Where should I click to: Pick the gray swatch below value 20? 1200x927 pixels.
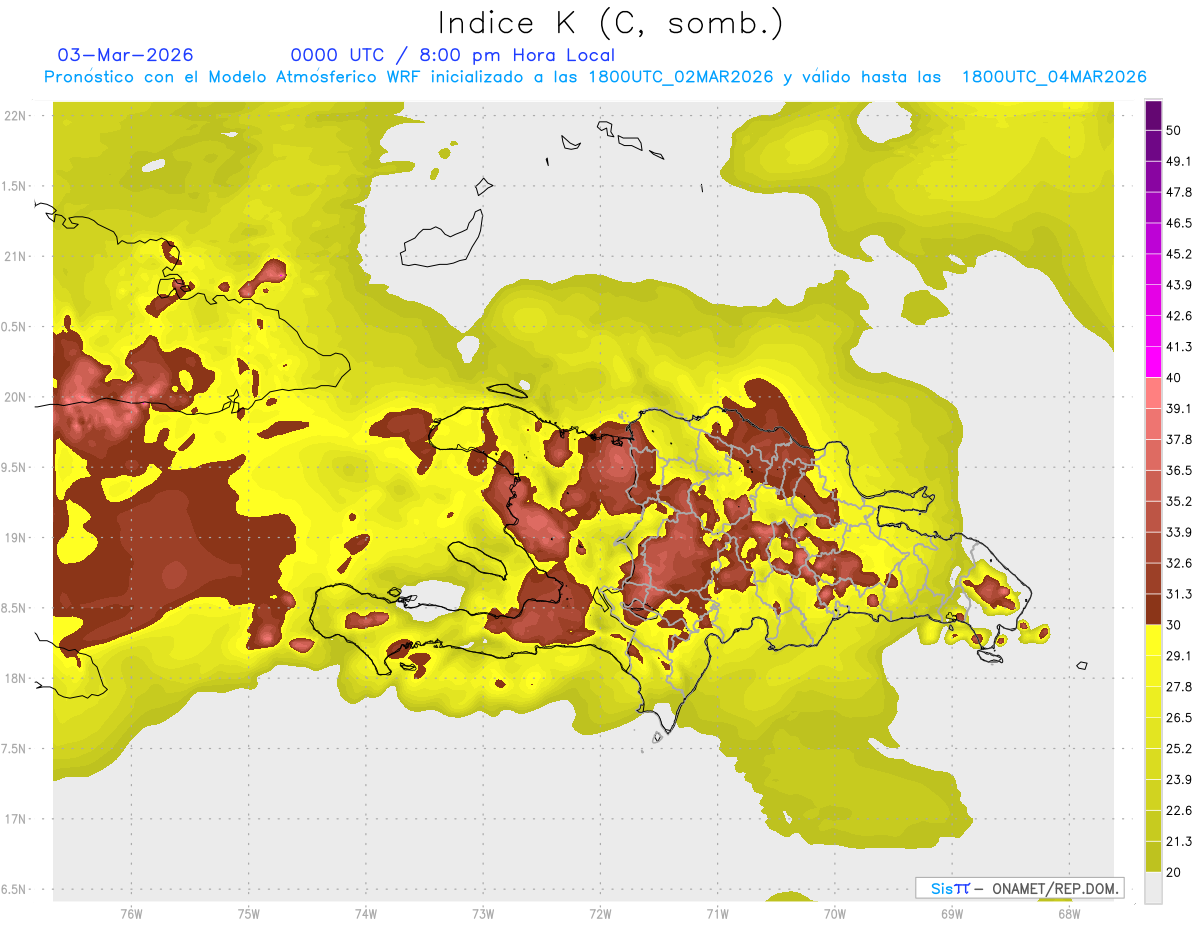(1154, 888)
